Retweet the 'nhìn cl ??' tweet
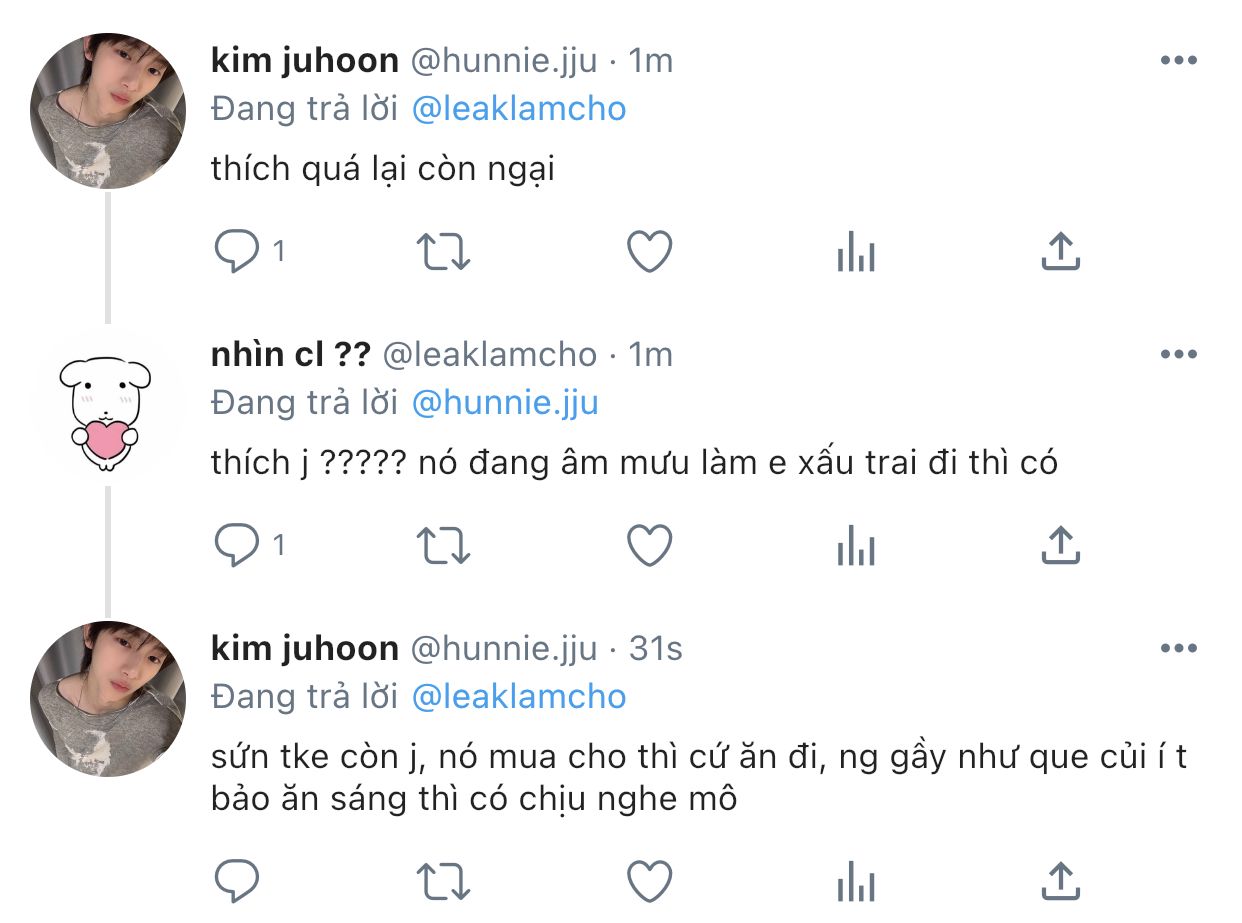This screenshot has height=923, width=1242. [x=443, y=546]
